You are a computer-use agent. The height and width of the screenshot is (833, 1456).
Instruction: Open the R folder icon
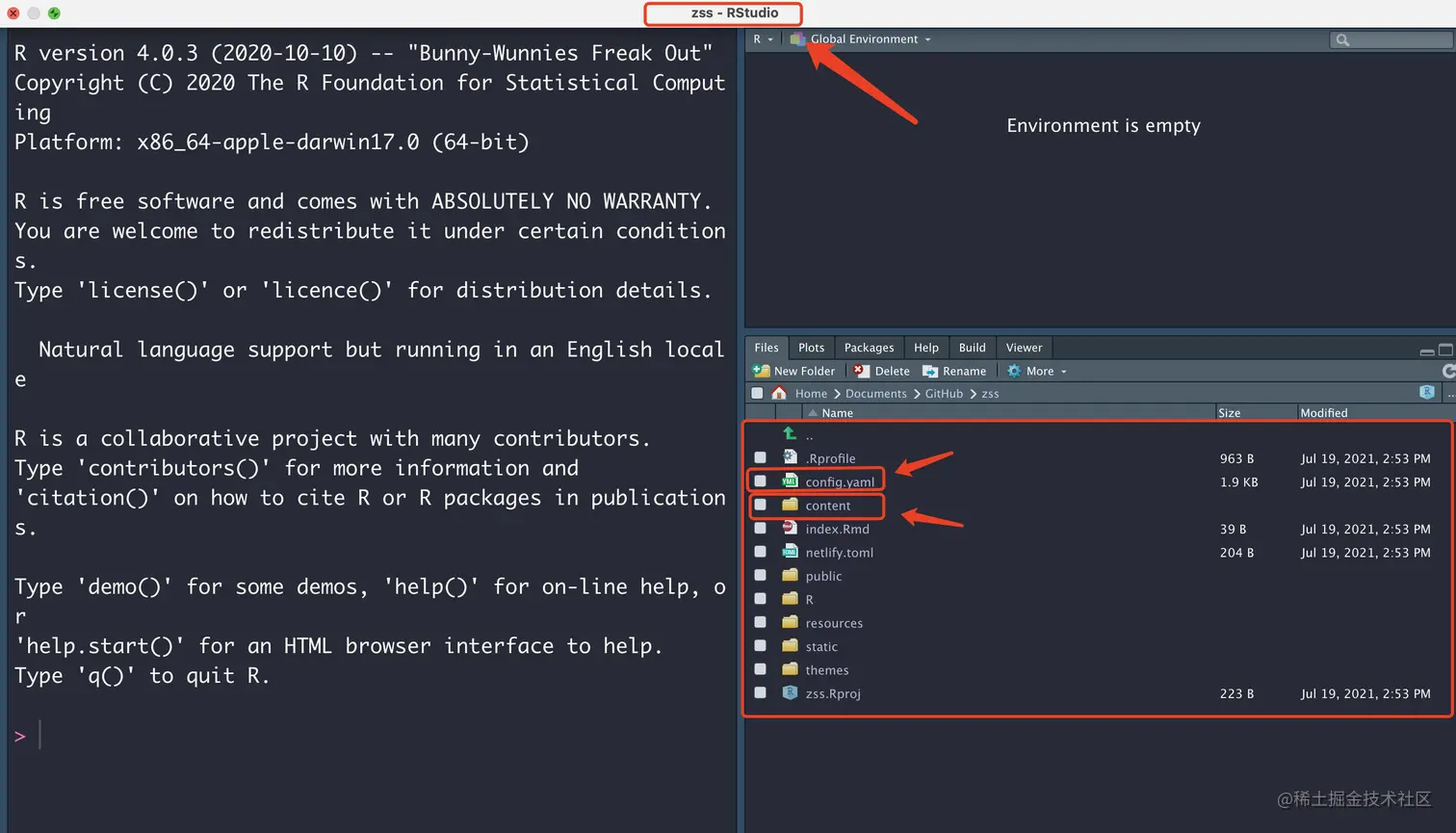click(x=790, y=599)
